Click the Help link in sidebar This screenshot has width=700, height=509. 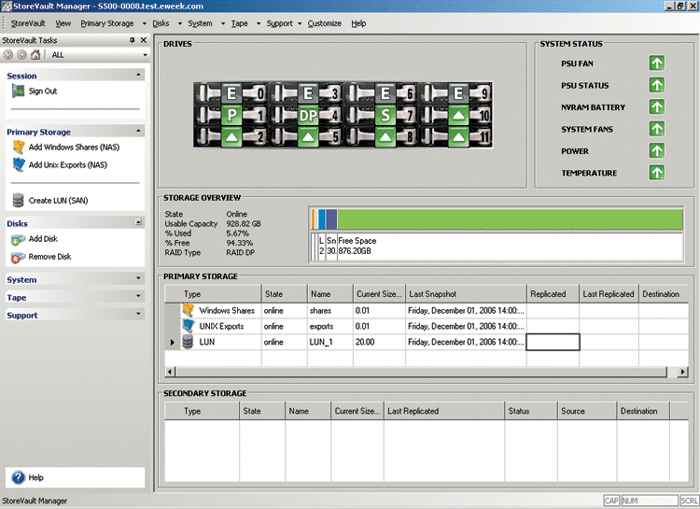point(36,477)
